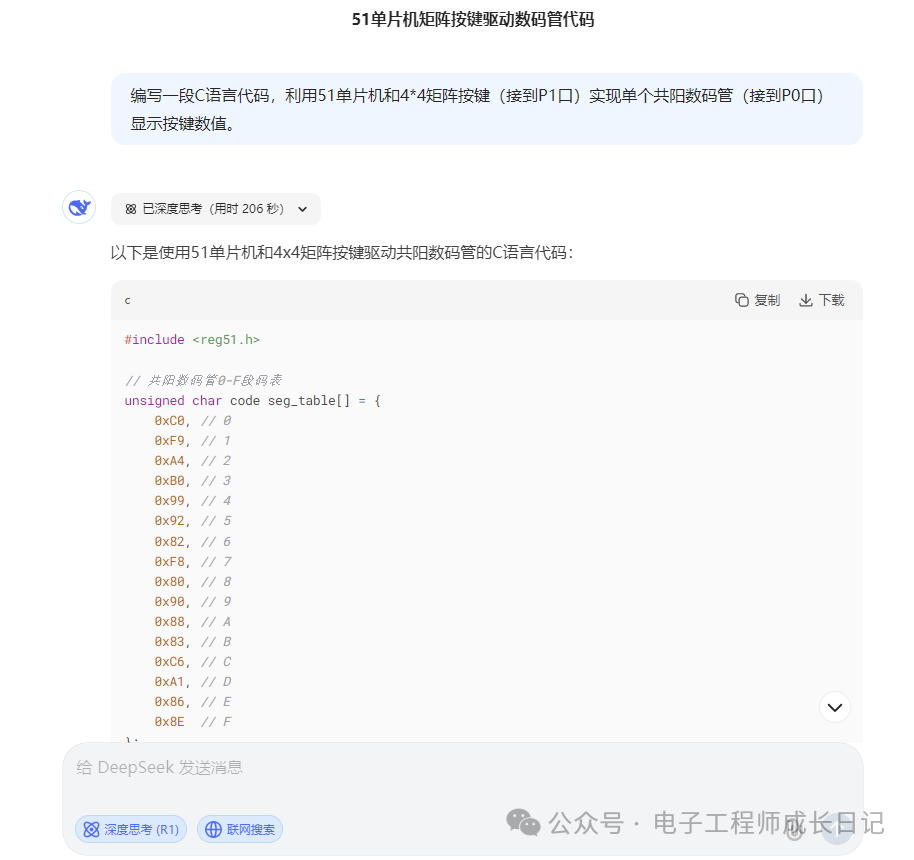The image size is (914, 860).
Task: Expand the 已深度思考 thinking details chevron
Action: pos(303,209)
